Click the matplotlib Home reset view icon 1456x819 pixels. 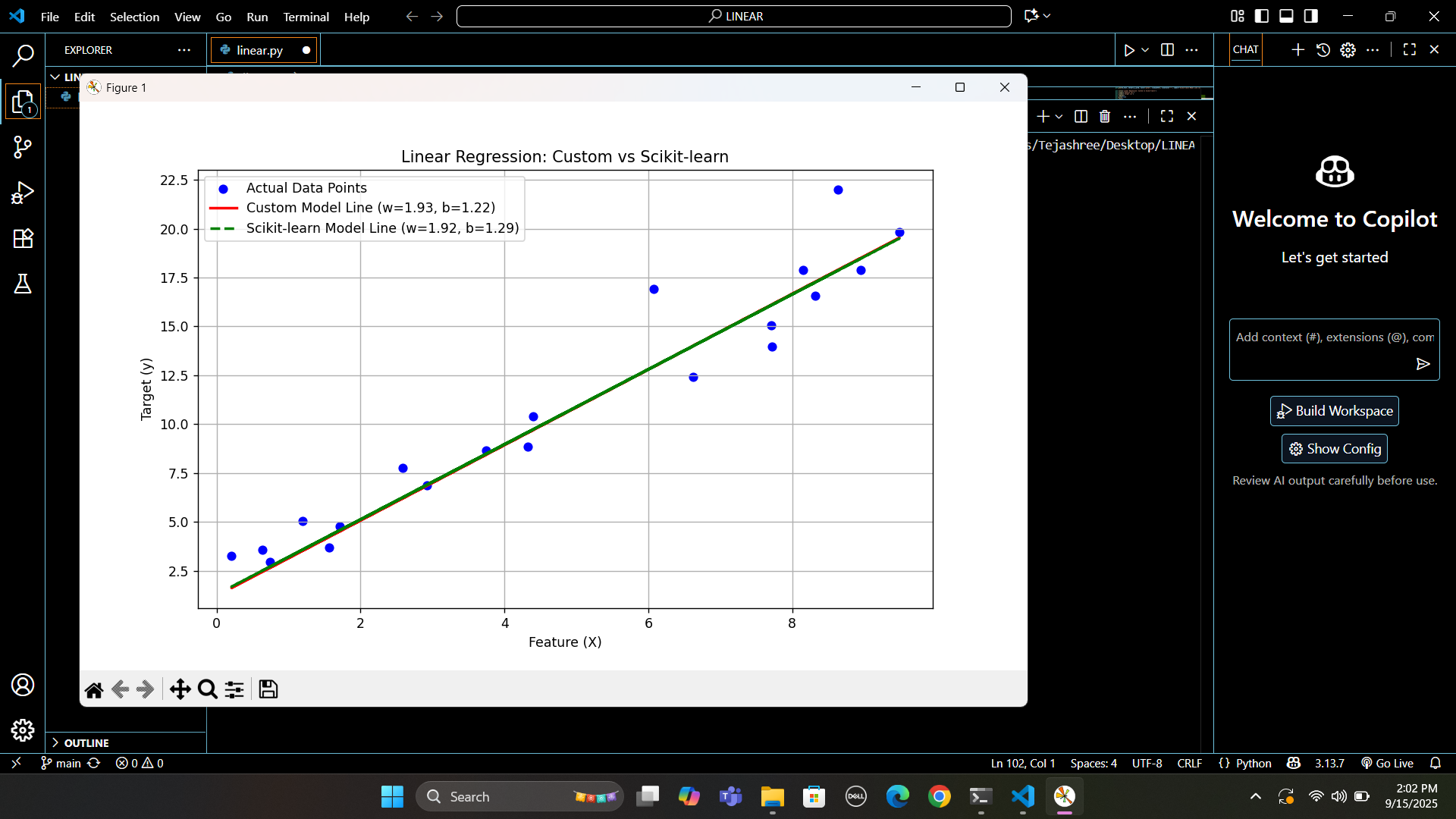coord(94,689)
